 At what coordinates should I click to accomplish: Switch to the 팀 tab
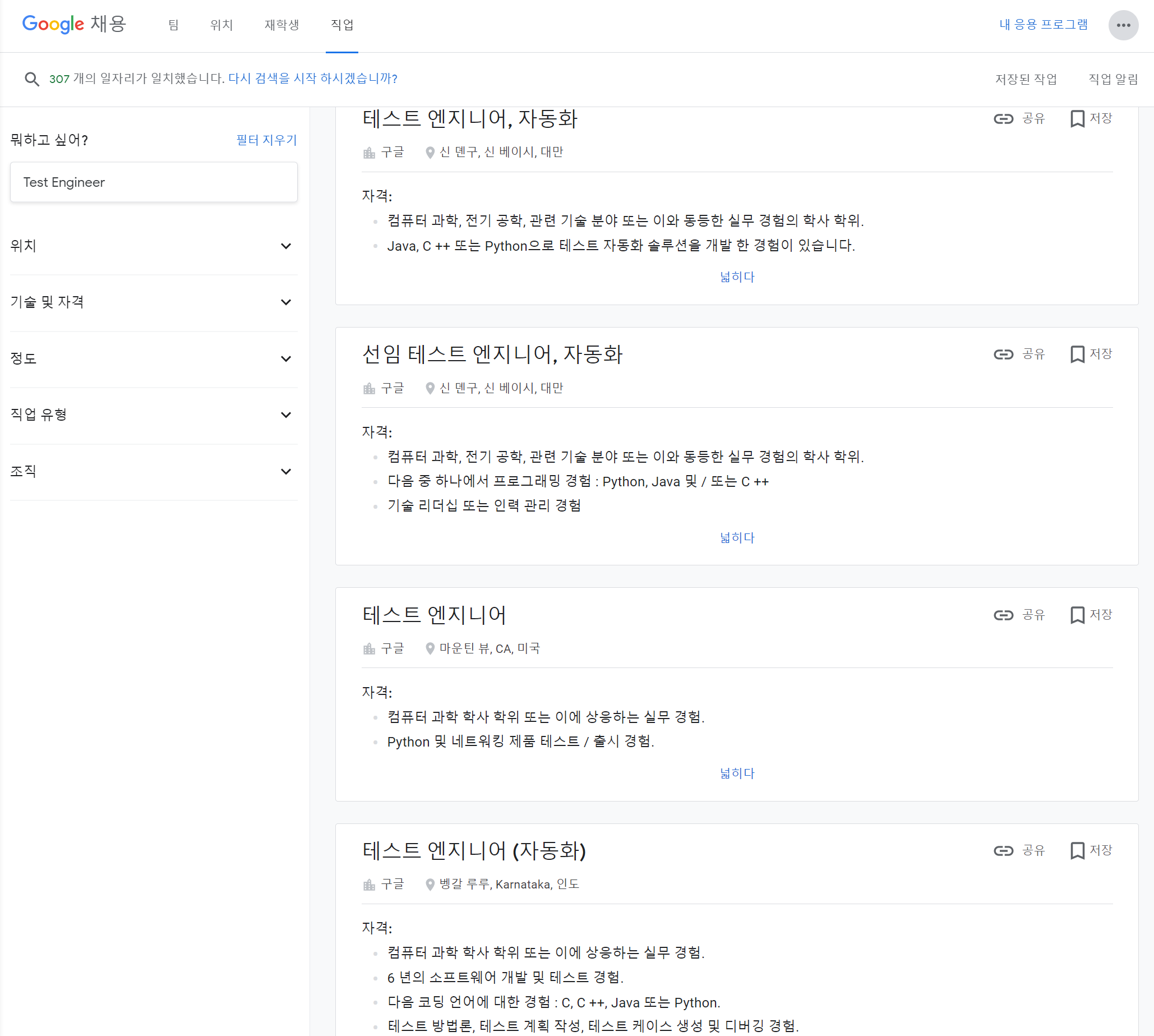click(x=174, y=25)
